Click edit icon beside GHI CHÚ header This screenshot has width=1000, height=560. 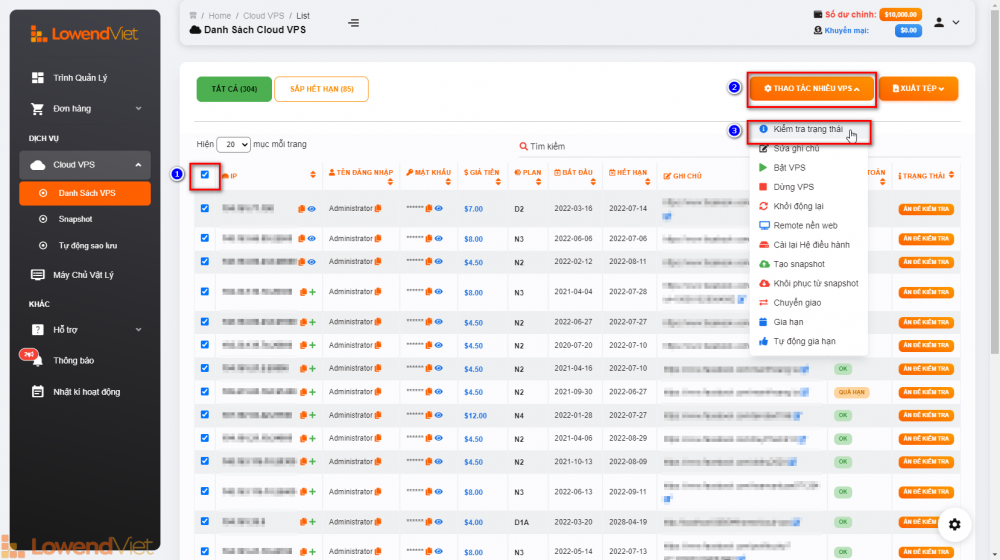pos(667,176)
